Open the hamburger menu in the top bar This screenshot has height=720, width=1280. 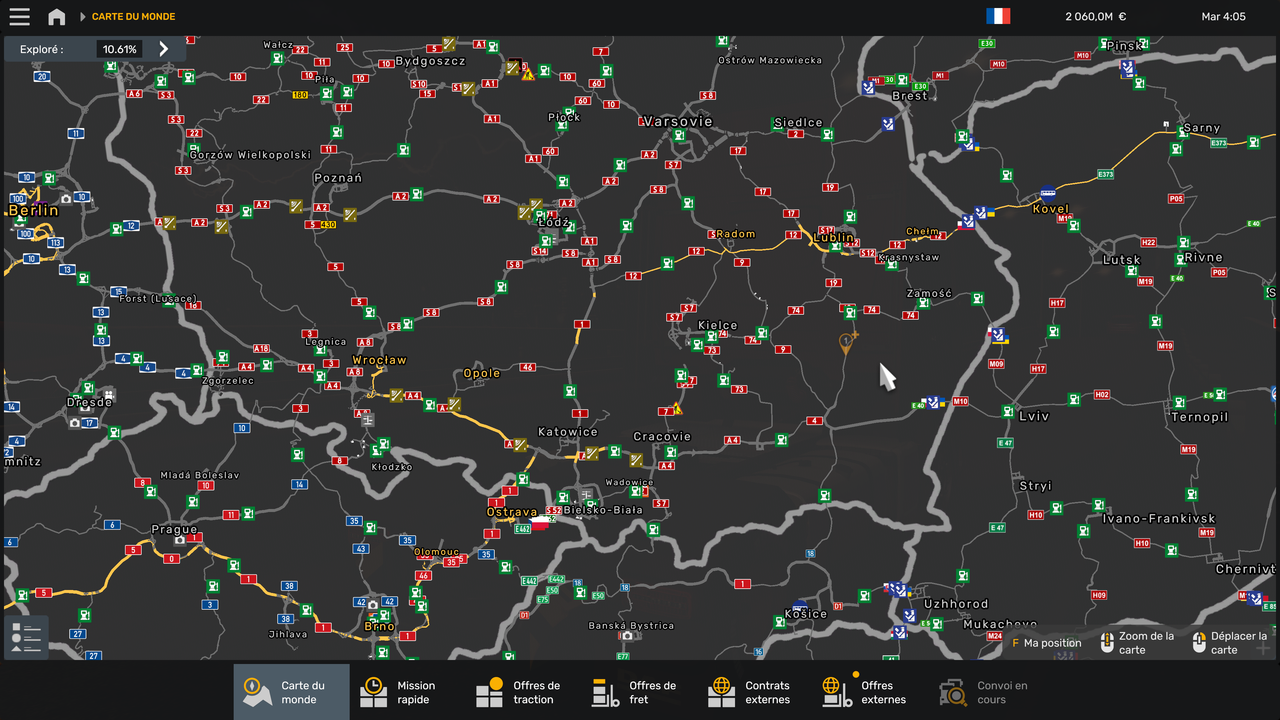(x=19, y=16)
